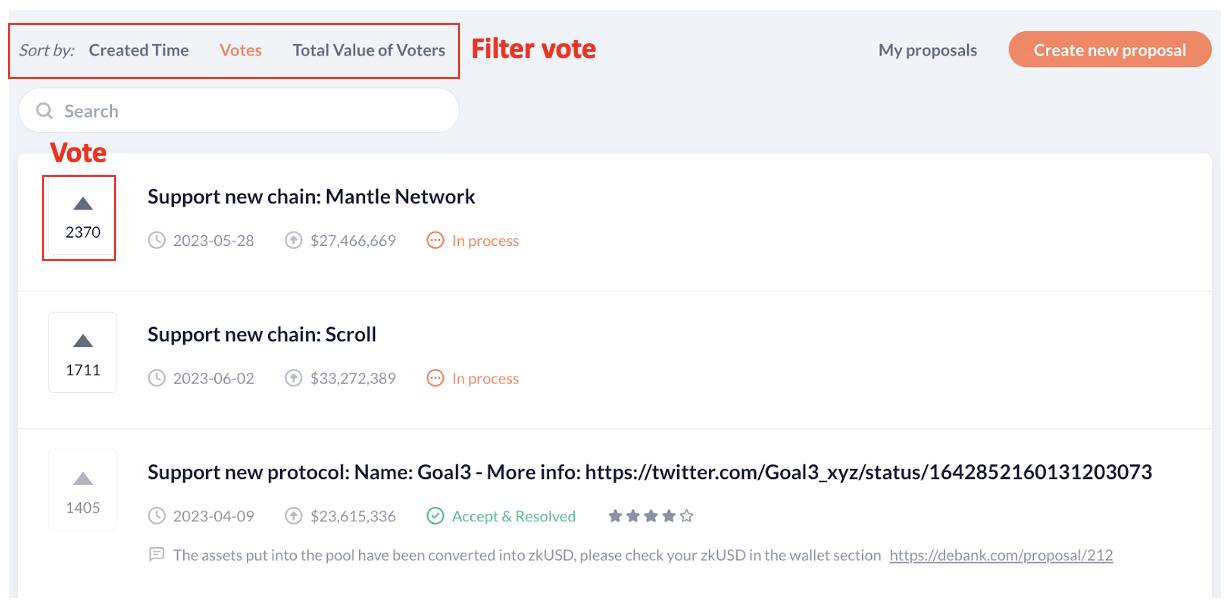Image resolution: width=1224 pixels, height=606 pixels.
Task: Upvote the Mantle Network proposal
Action: pos(83,204)
